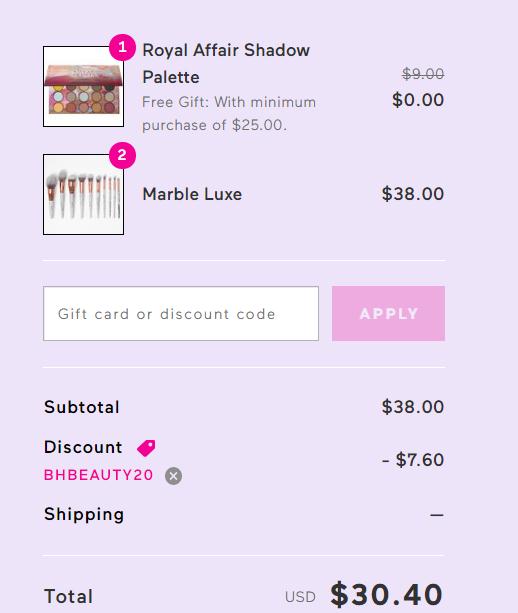
Task: Click the $0.00 free gift price
Action: point(418,100)
